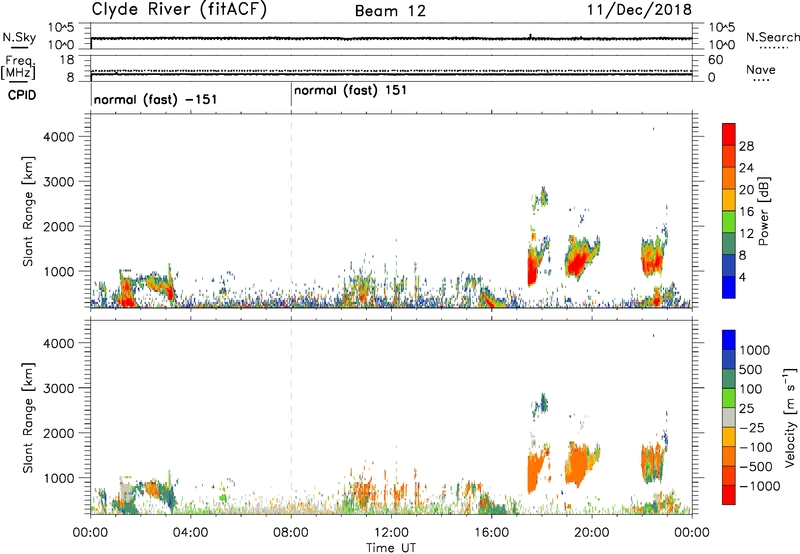
Task: Click the '4000' range tick in the power panel
Action: tap(58, 137)
